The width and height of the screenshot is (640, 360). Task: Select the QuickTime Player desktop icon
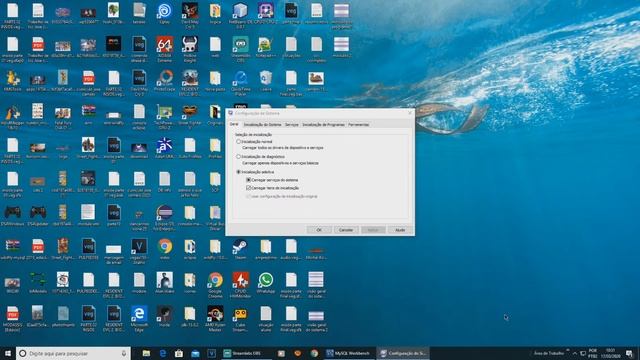coord(240,82)
